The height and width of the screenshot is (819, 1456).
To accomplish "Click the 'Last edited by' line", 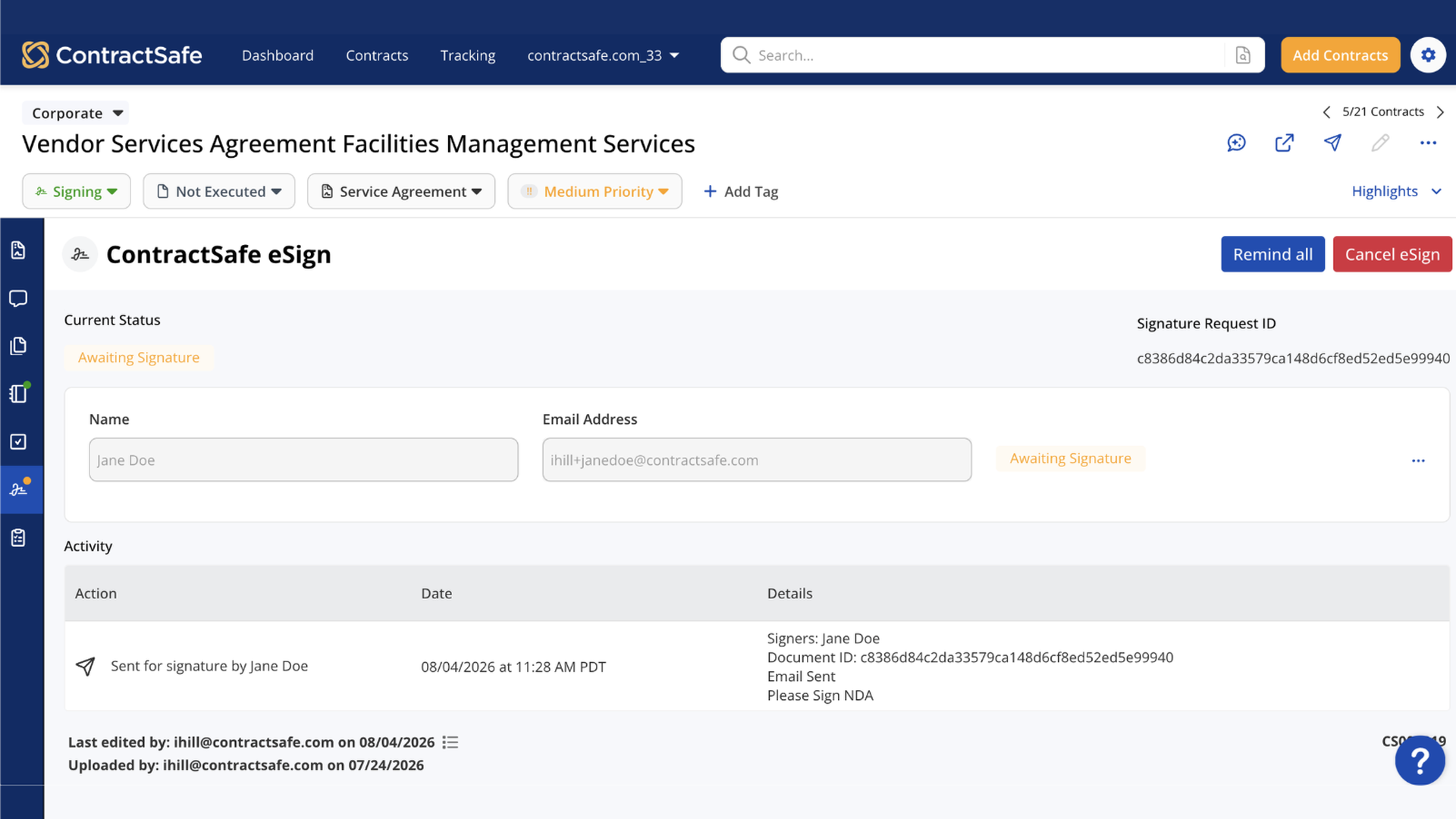I will 251,742.
